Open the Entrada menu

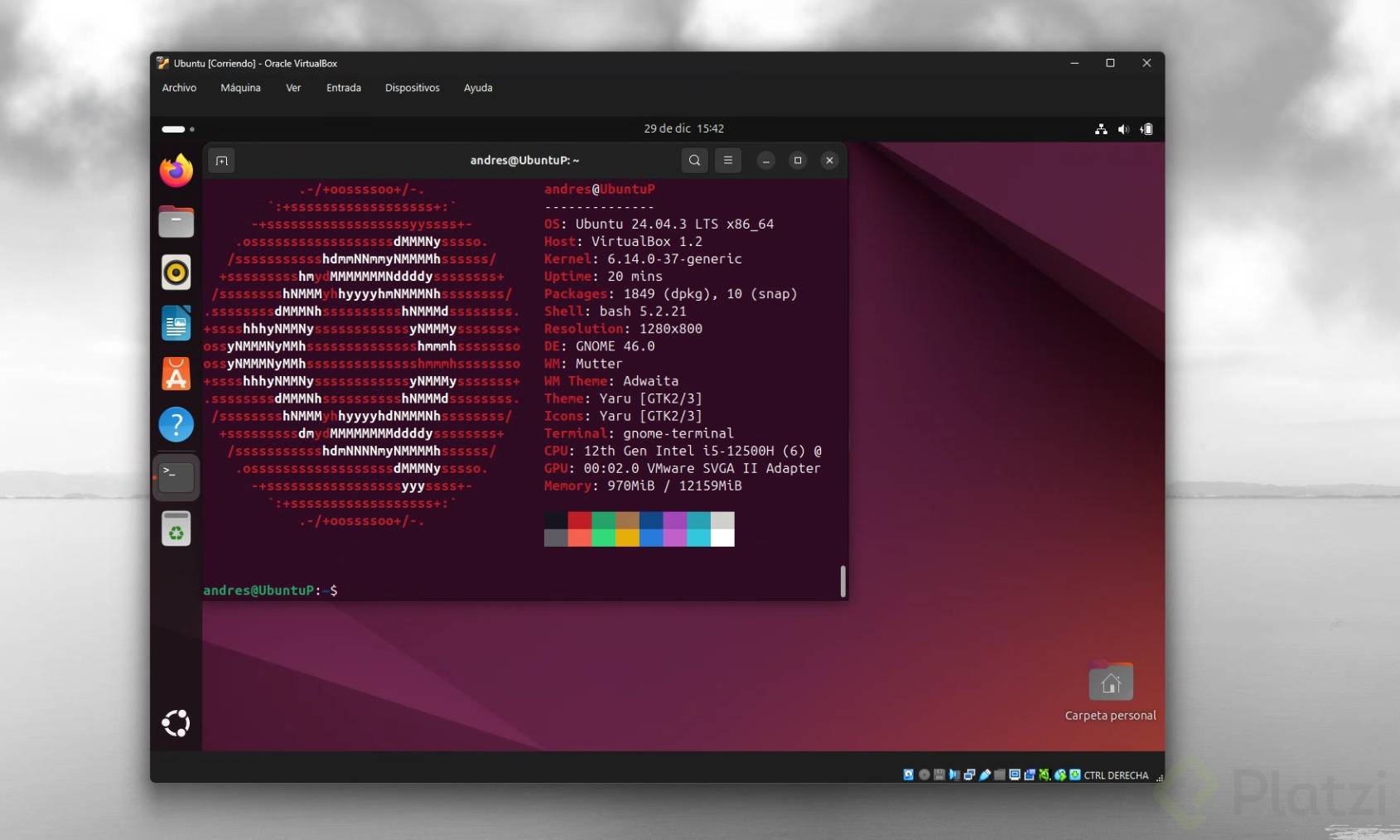point(344,88)
